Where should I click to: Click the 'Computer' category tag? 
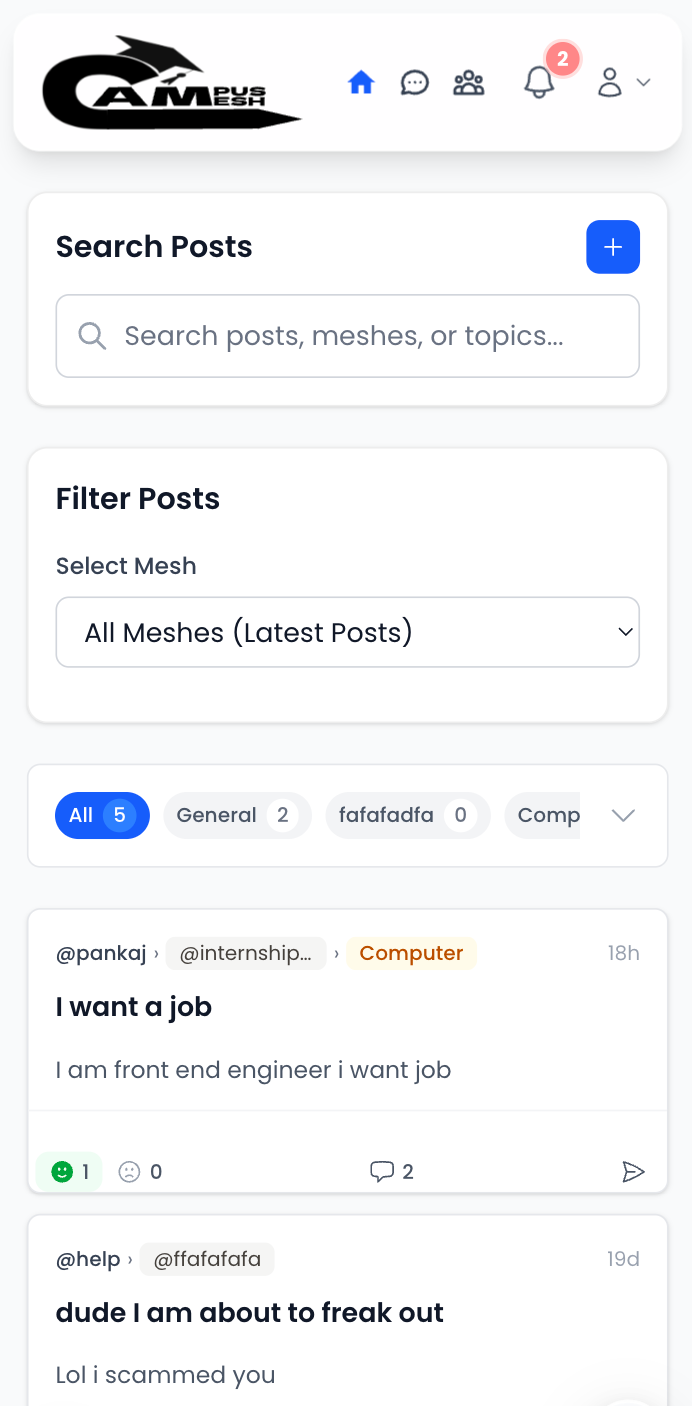tap(411, 953)
